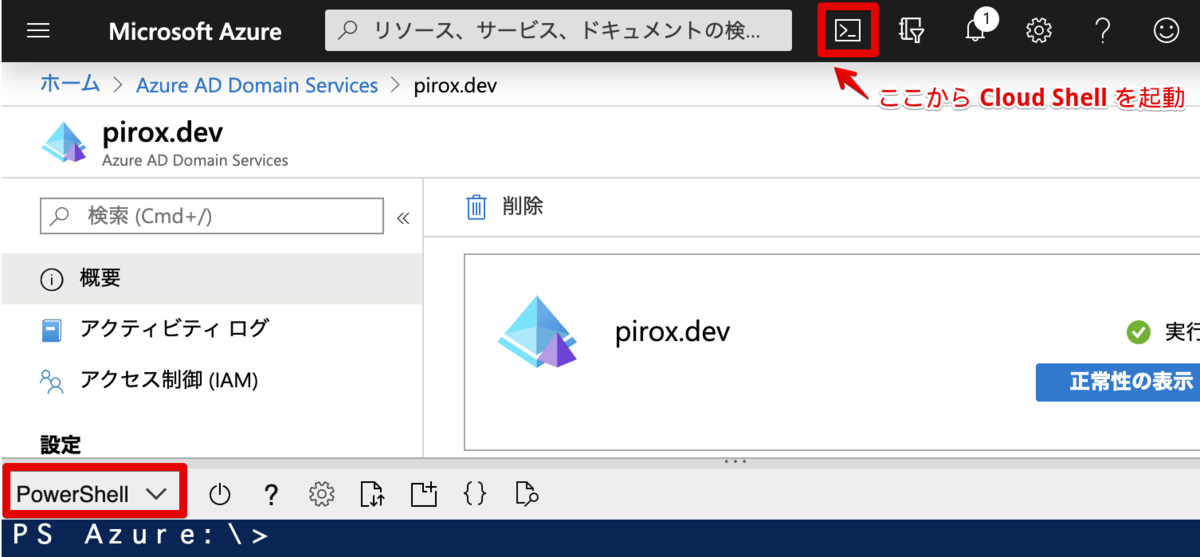Open Azure AD Domain Services breadcrumb
Screen dimensions: 1200x557
(x=257, y=85)
